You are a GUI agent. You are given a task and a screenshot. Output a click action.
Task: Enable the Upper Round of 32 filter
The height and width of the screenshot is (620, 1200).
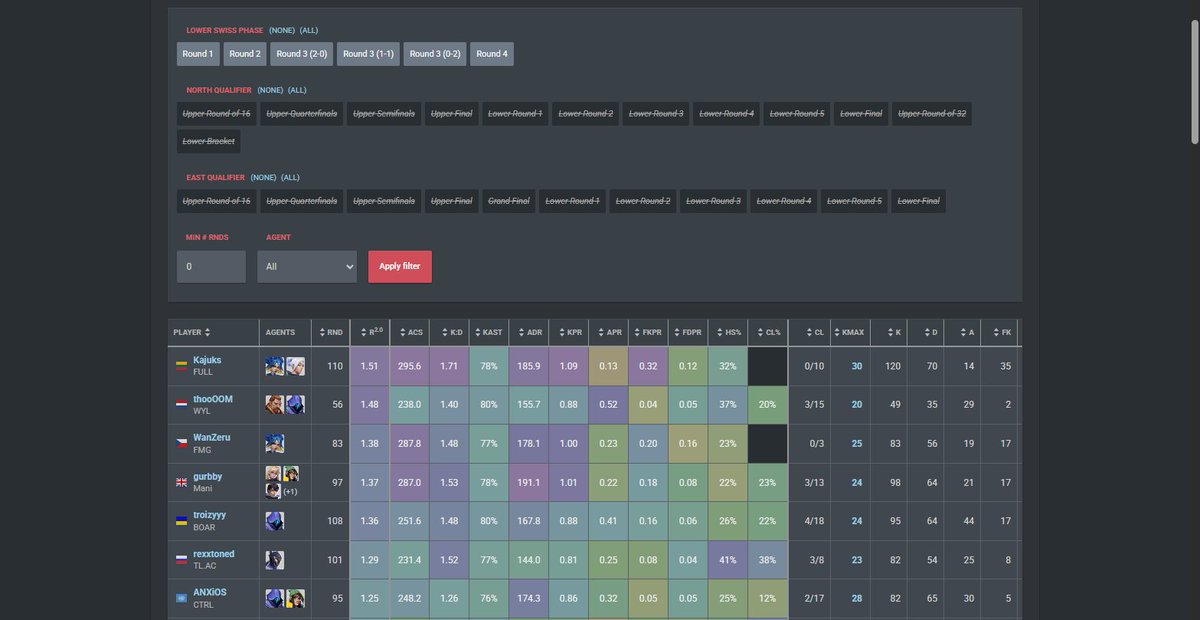(932, 114)
